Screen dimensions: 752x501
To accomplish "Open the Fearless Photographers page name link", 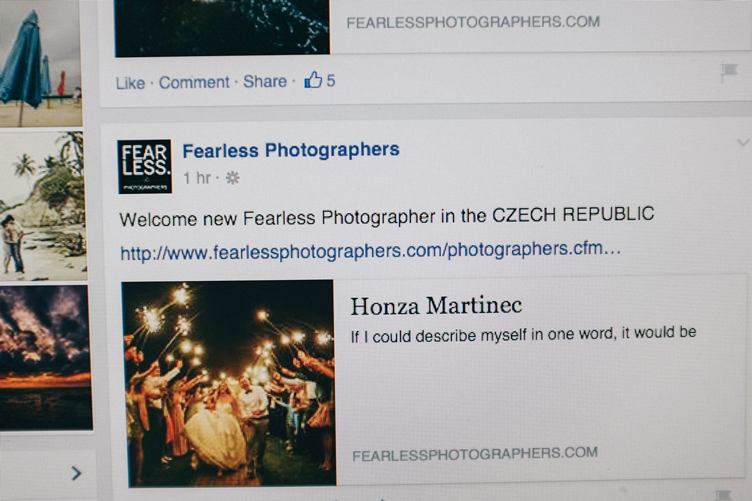I will pos(291,150).
